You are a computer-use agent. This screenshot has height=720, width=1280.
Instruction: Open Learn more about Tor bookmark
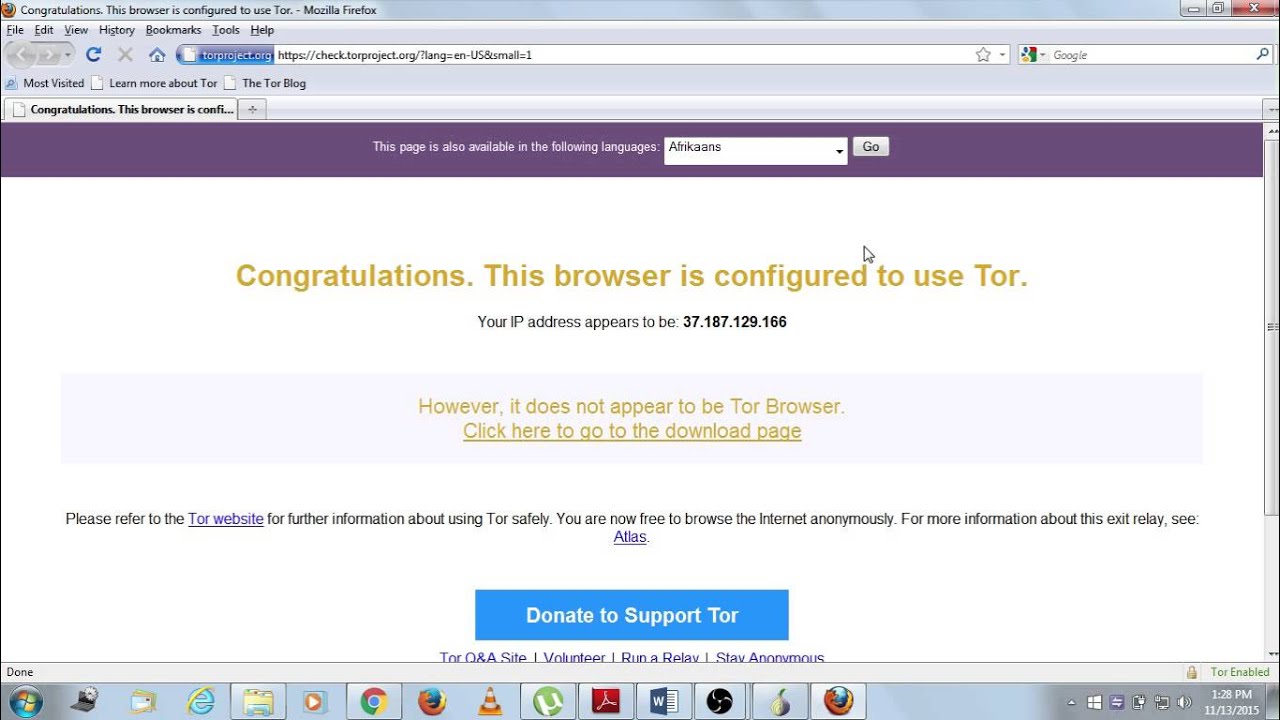click(x=154, y=83)
